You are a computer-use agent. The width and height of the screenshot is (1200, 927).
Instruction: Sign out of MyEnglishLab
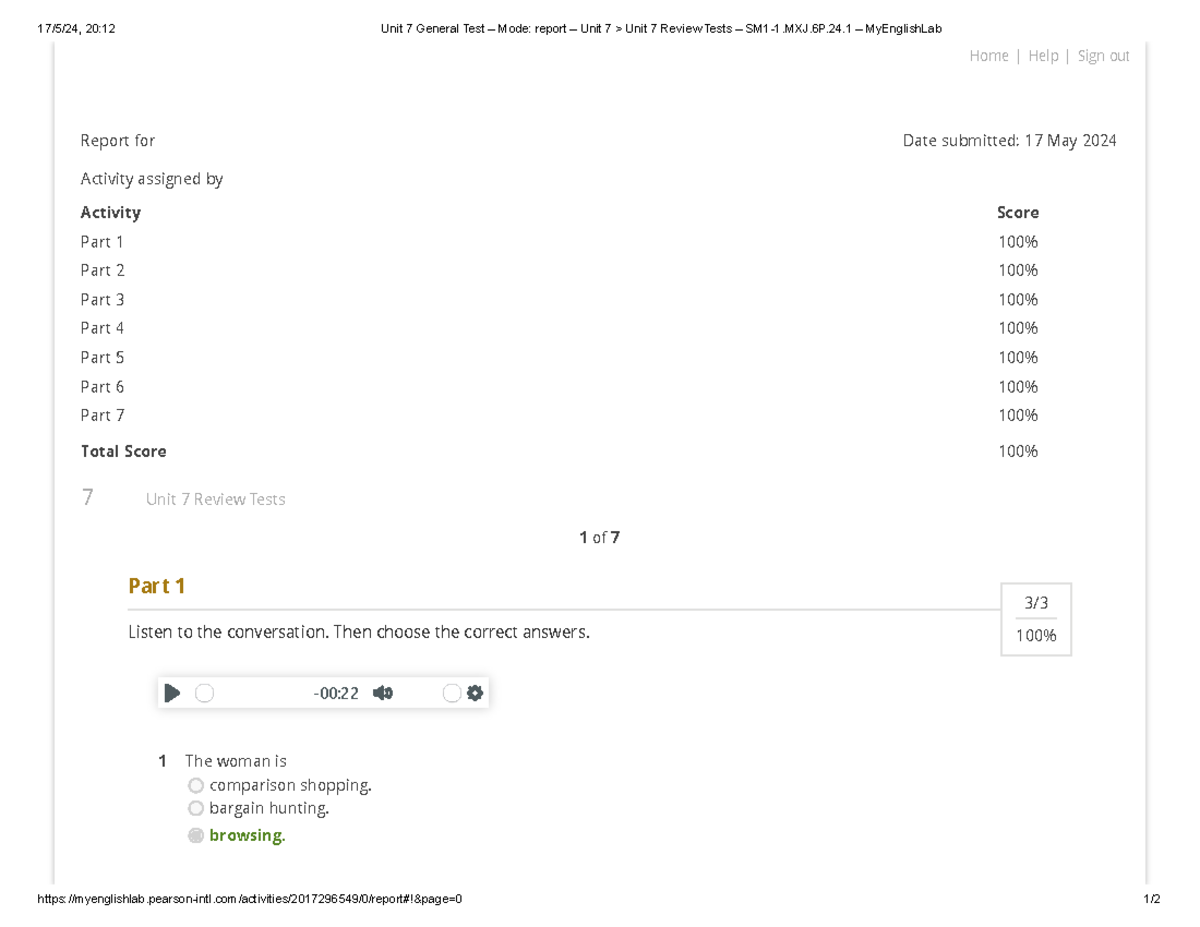pyautogui.click(x=1104, y=55)
